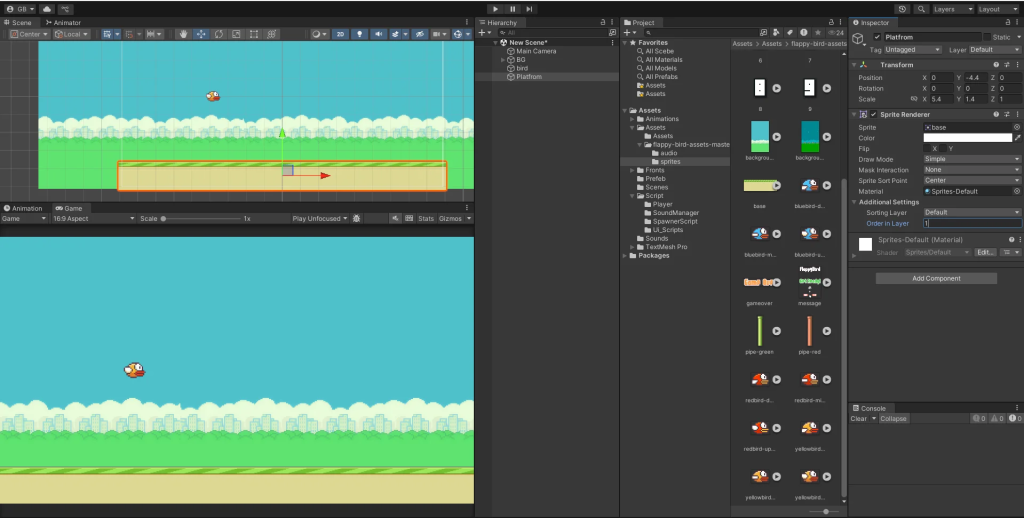Open Layout dropdown in top bar
Screen dimensions: 1024x518
click(x=997, y=9)
